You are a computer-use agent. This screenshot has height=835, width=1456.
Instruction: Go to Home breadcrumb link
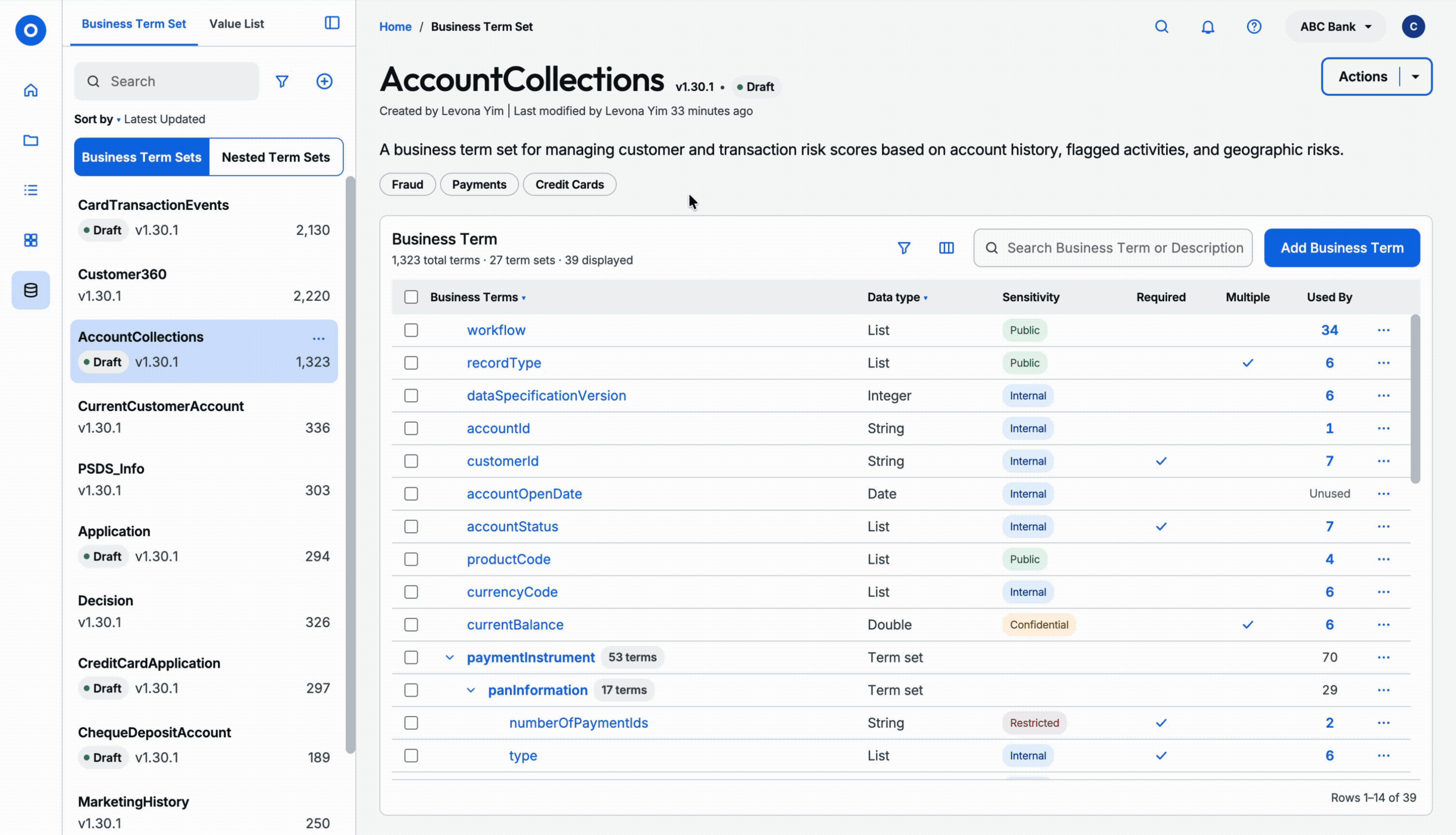(395, 26)
